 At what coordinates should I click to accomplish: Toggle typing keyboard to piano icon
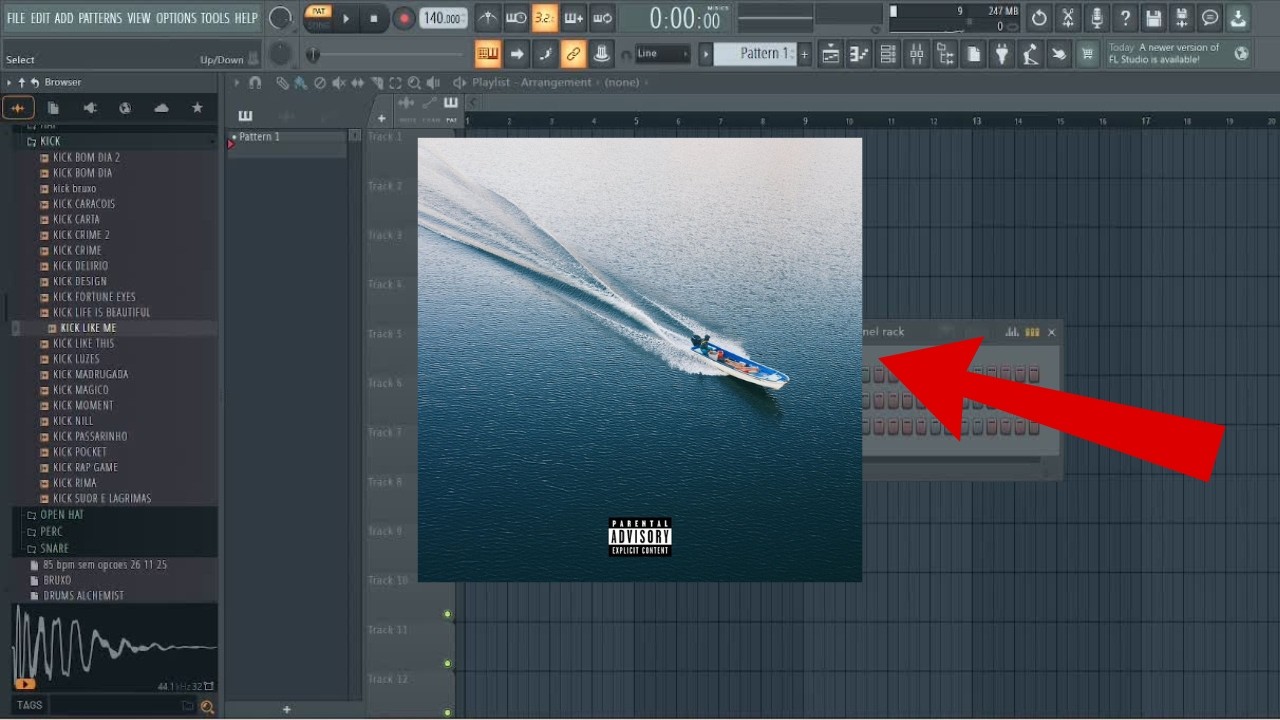point(488,54)
